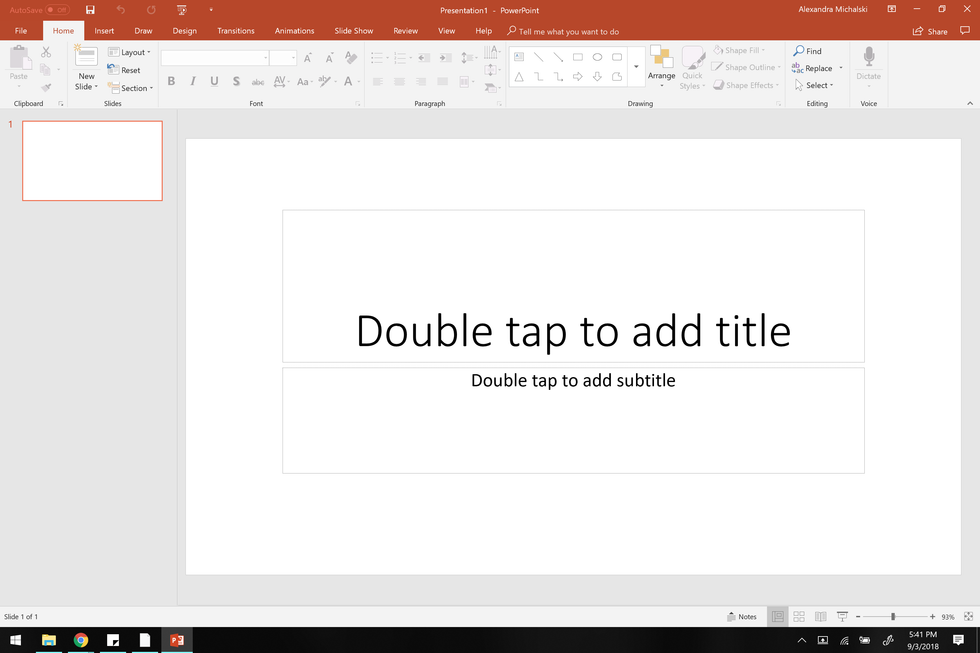Click the Arrange icon in Drawing group

(661, 58)
